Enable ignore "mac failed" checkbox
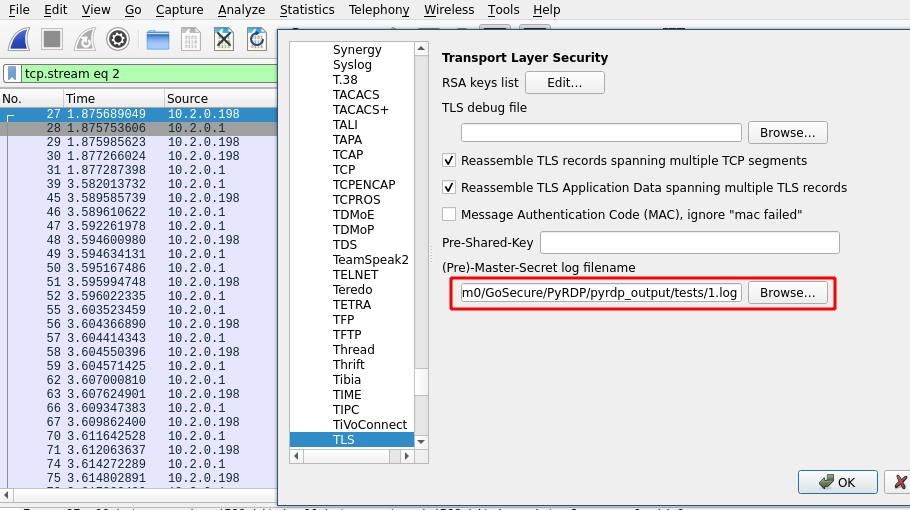 [449, 214]
